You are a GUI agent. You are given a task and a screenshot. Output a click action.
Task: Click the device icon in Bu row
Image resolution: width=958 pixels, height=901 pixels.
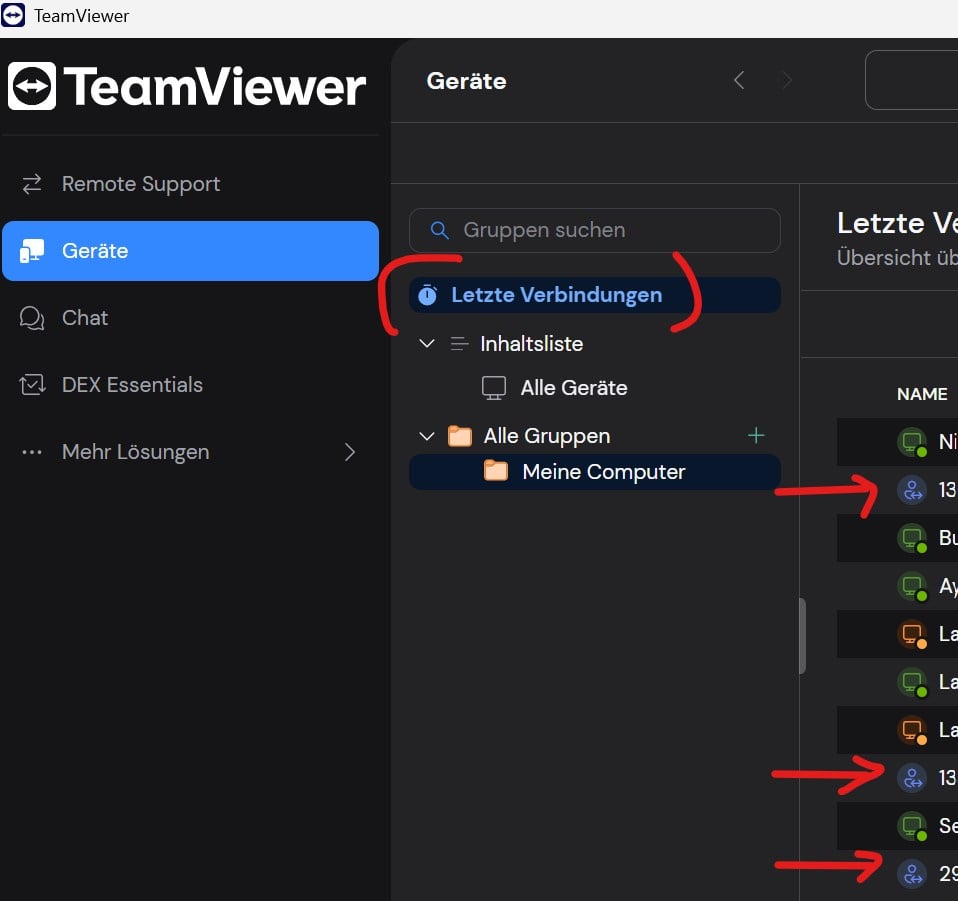point(913,538)
